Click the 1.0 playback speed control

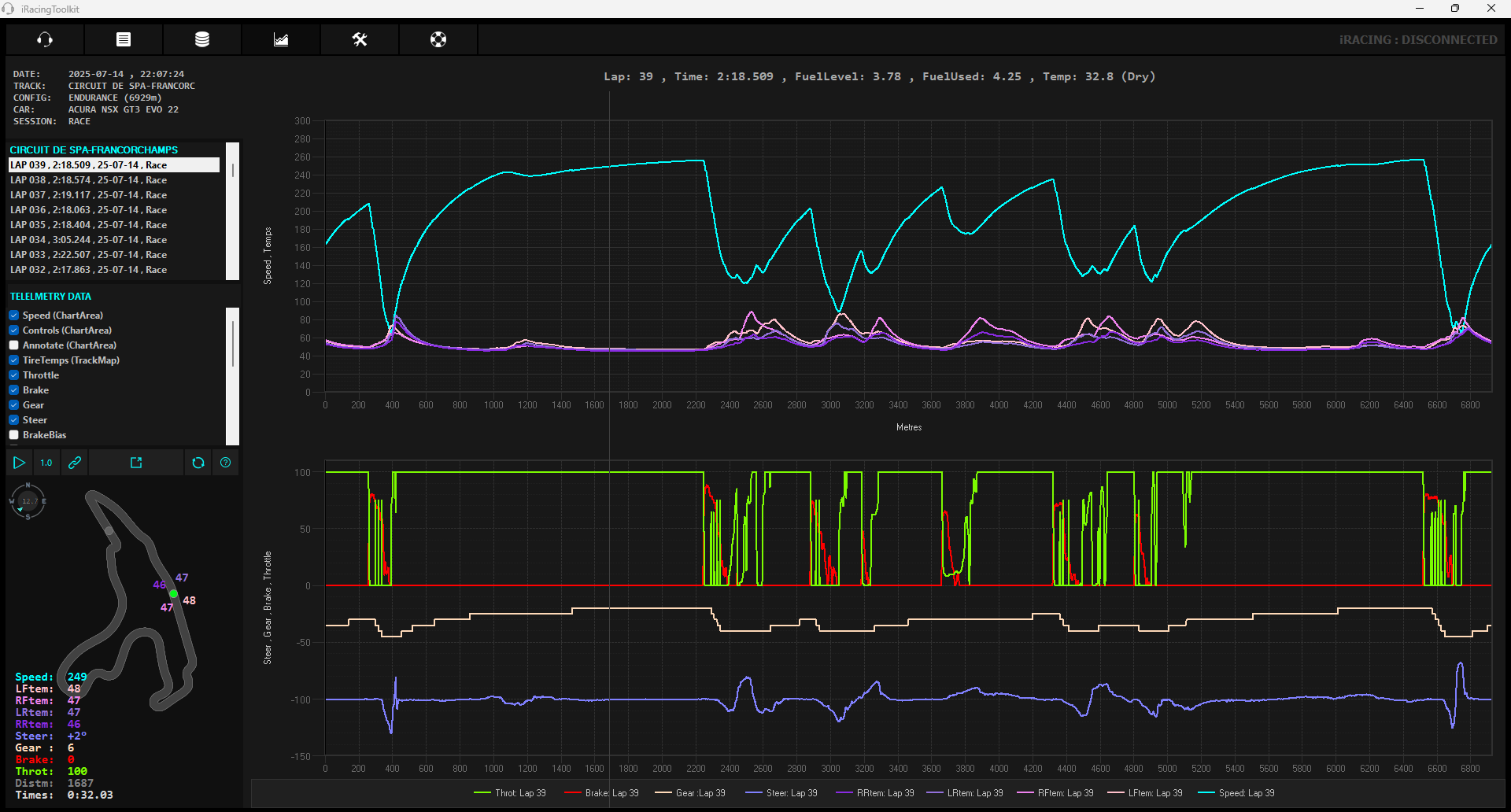(x=46, y=463)
